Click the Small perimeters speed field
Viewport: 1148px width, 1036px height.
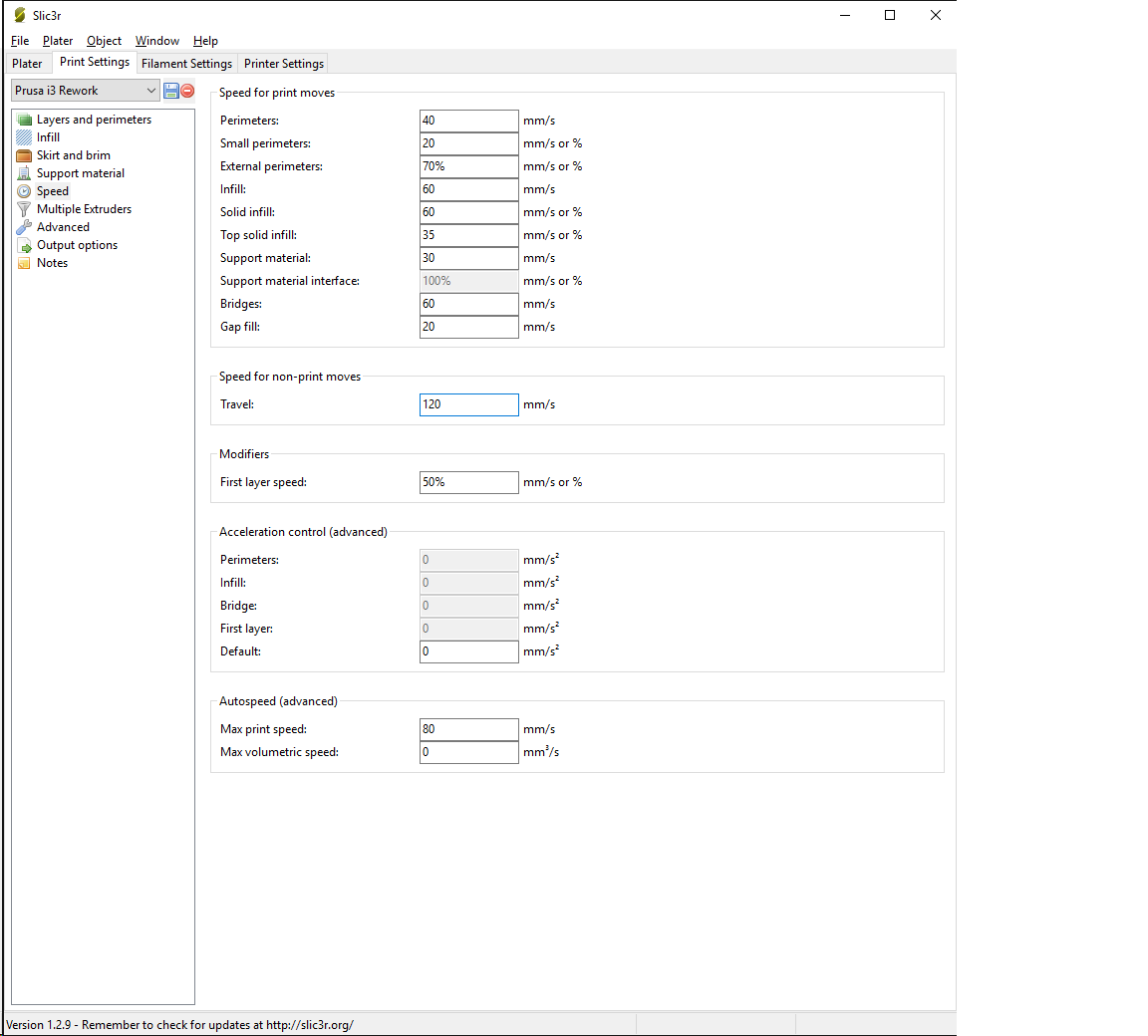[468, 143]
